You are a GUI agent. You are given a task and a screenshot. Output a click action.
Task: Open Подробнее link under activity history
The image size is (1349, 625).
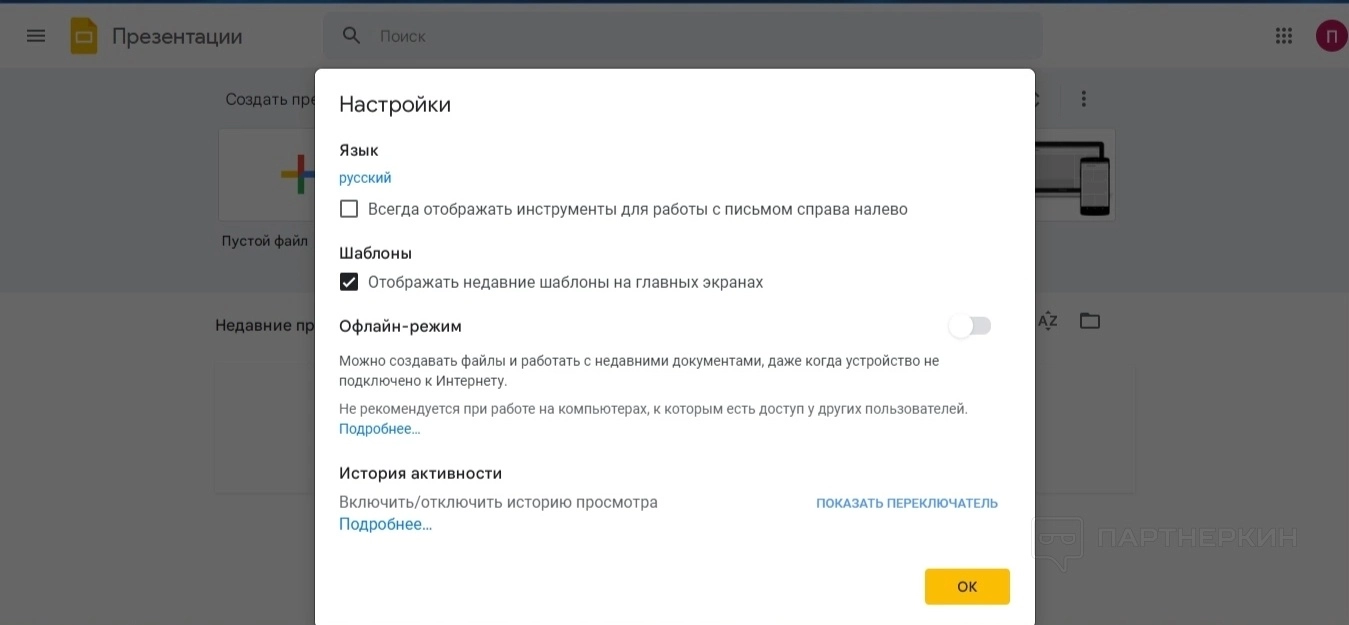(x=385, y=524)
